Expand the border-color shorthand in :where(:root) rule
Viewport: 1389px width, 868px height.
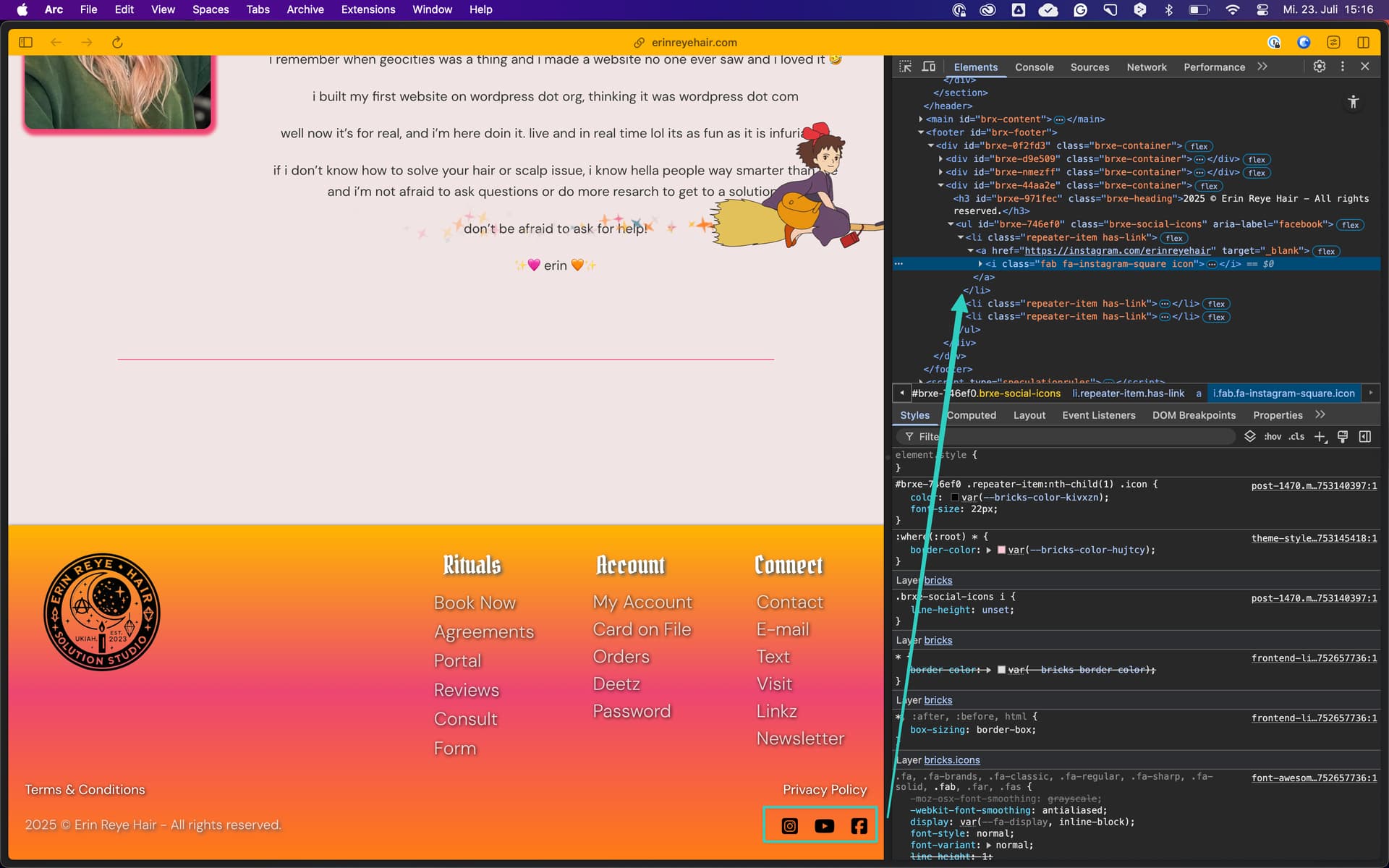pyautogui.click(x=989, y=550)
